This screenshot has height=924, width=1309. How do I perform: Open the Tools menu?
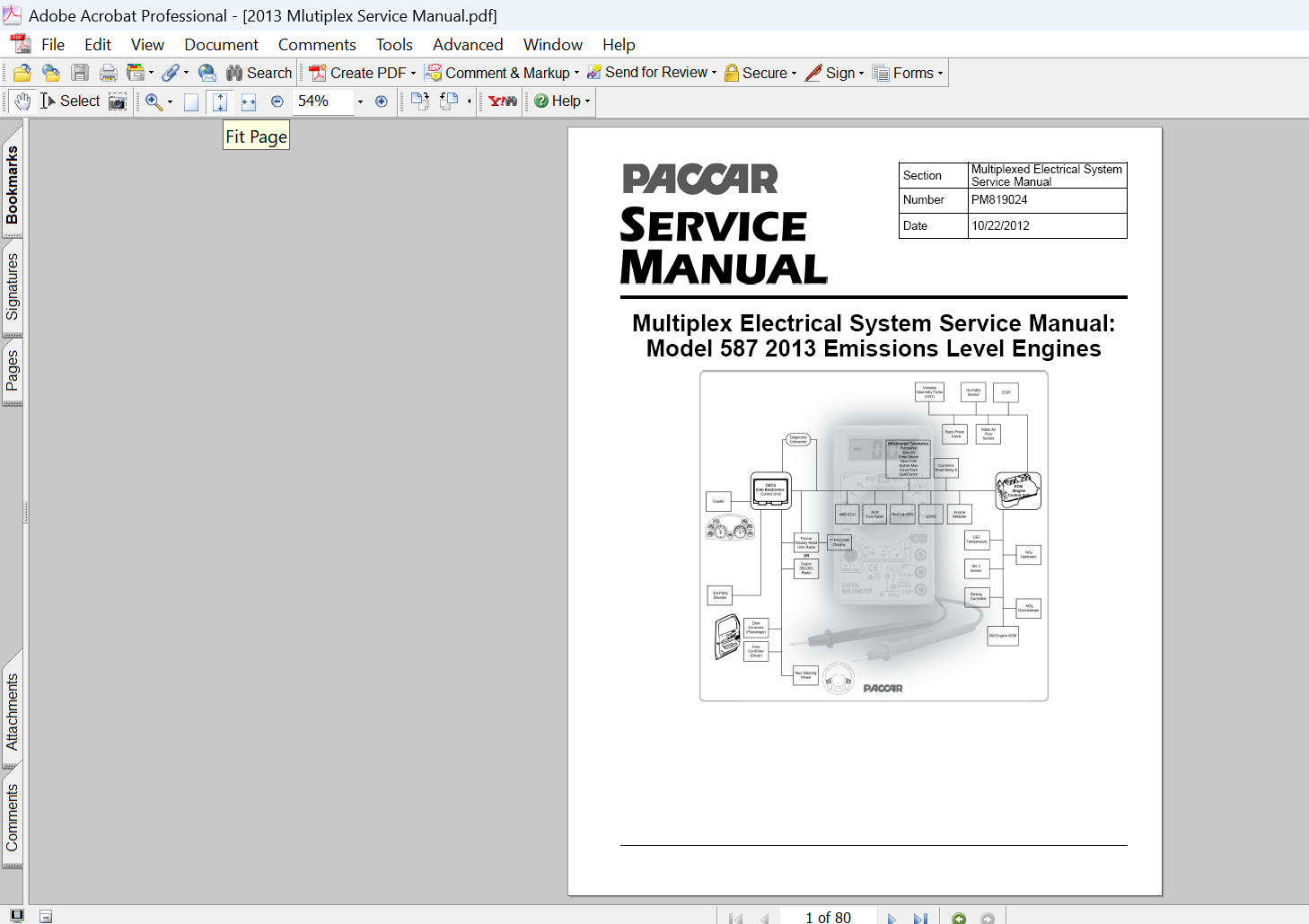[394, 45]
